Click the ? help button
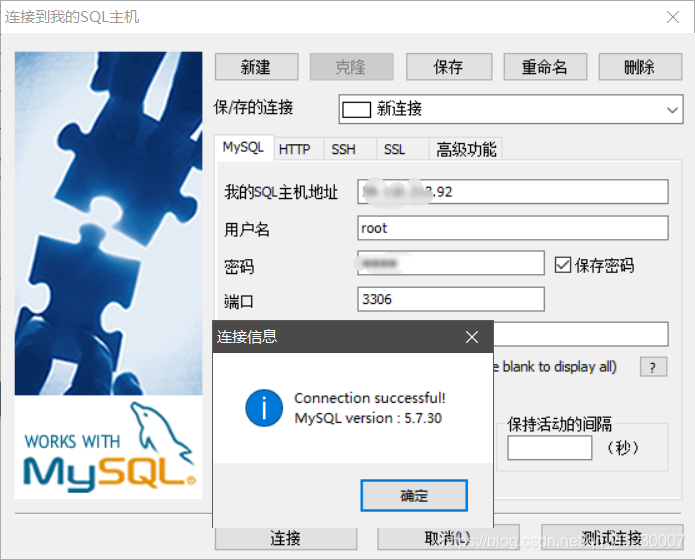695x560 pixels. pyautogui.click(x=653, y=367)
